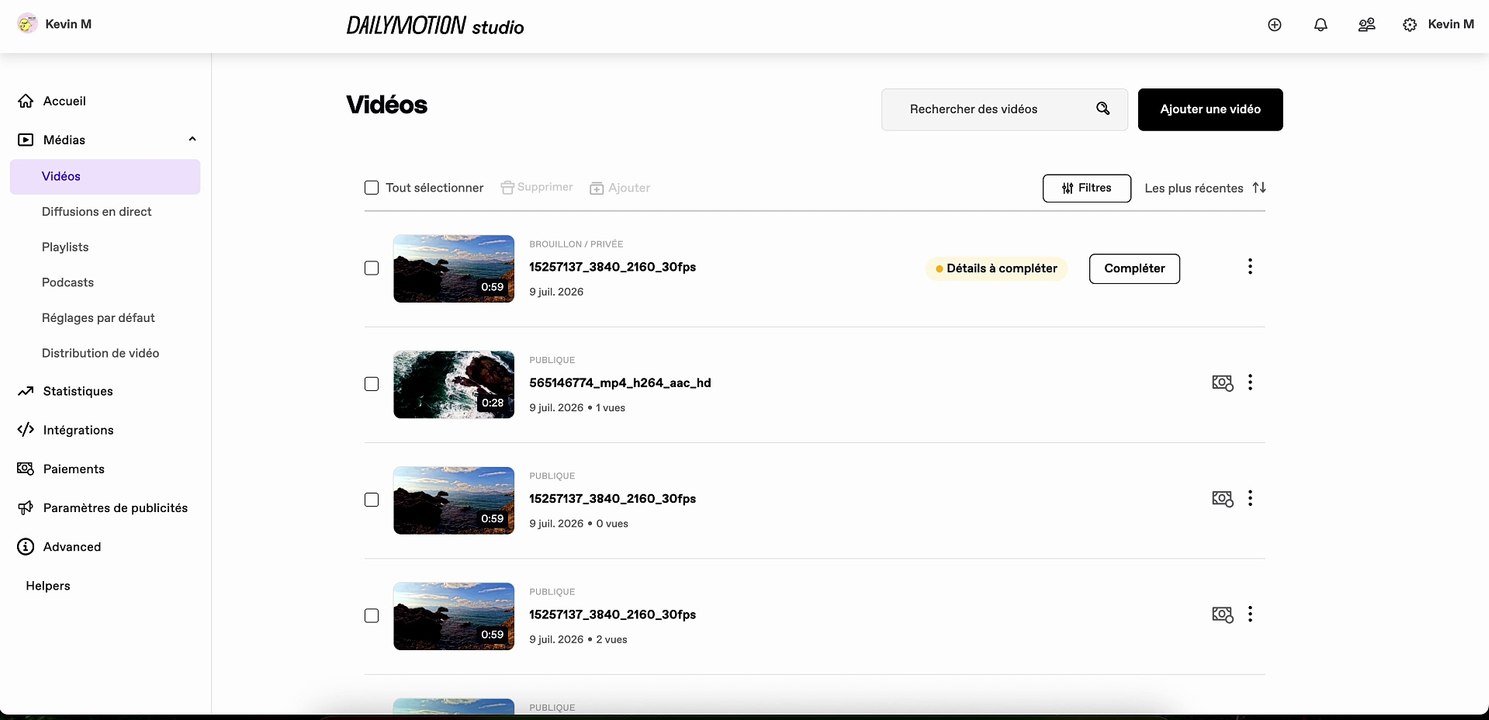Check the Tout sélectionner checkbox

pos(372,188)
